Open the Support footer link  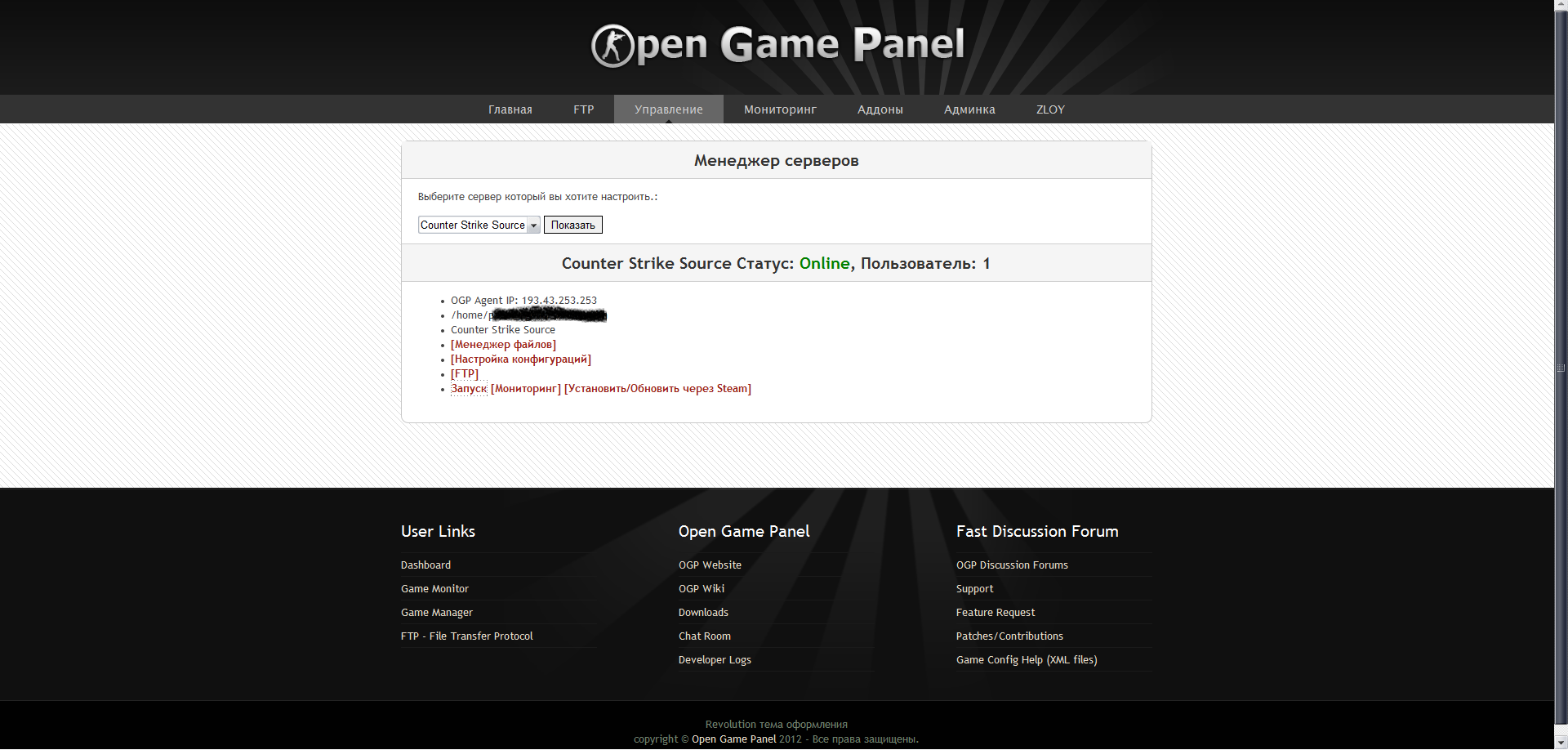974,589
